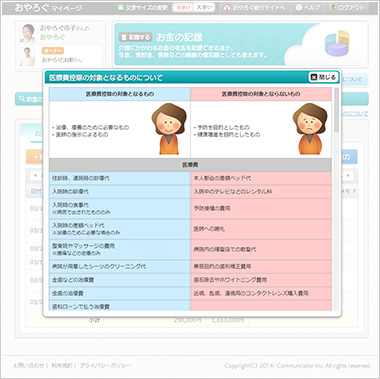Click the おやろぐ マイページ logo

[47, 8]
